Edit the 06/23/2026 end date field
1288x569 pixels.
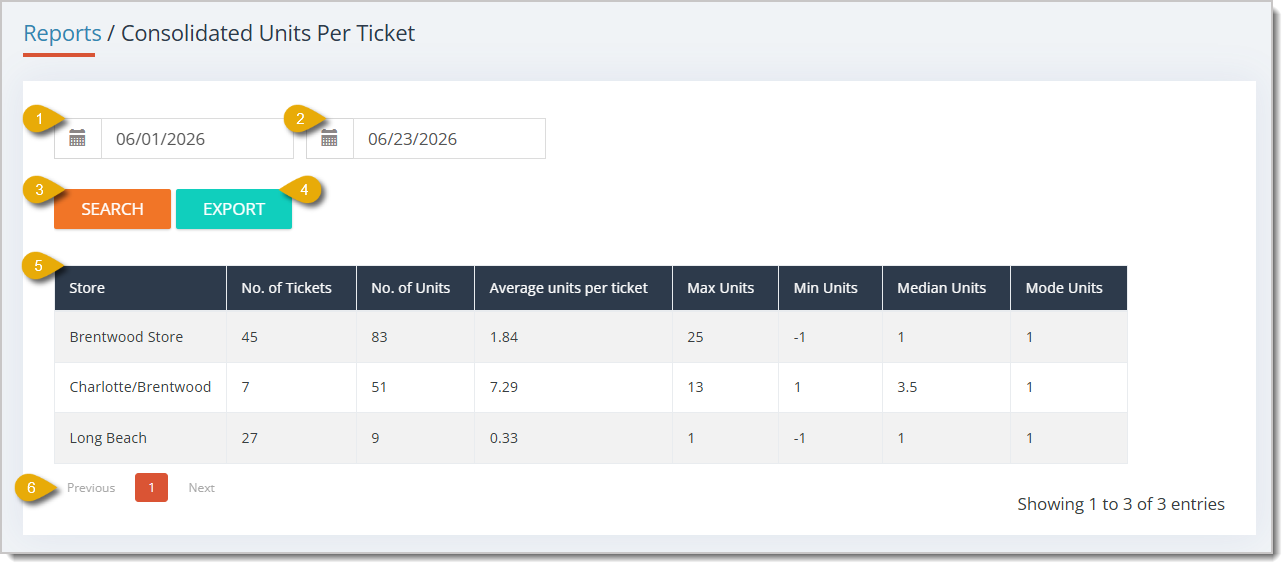tap(449, 139)
